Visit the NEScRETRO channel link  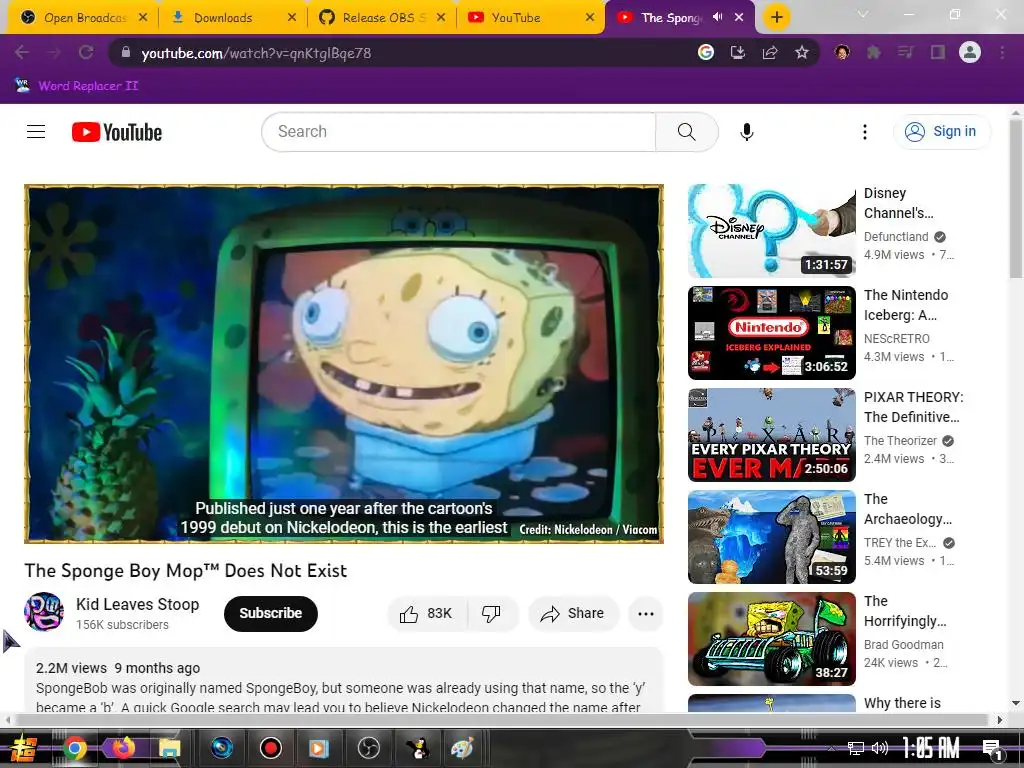[x=896, y=338]
